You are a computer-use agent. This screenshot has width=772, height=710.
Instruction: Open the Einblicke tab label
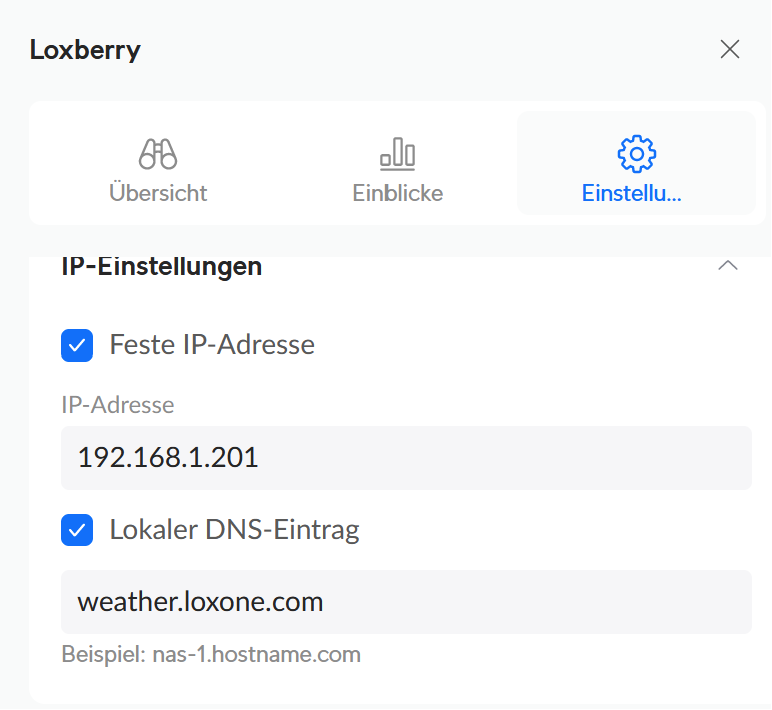pyautogui.click(x=397, y=193)
